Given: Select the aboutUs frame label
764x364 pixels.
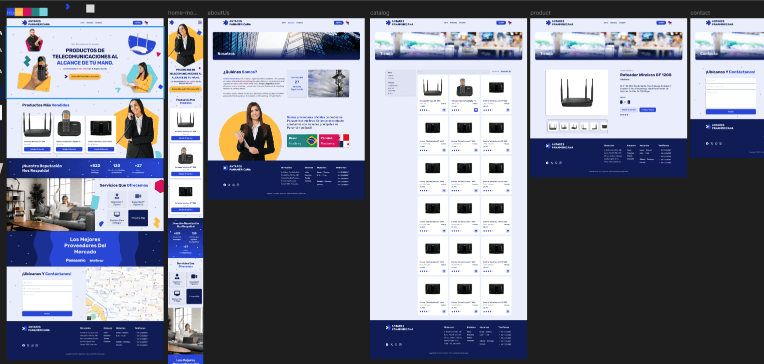Looking at the screenshot, I should coord(218,13).
